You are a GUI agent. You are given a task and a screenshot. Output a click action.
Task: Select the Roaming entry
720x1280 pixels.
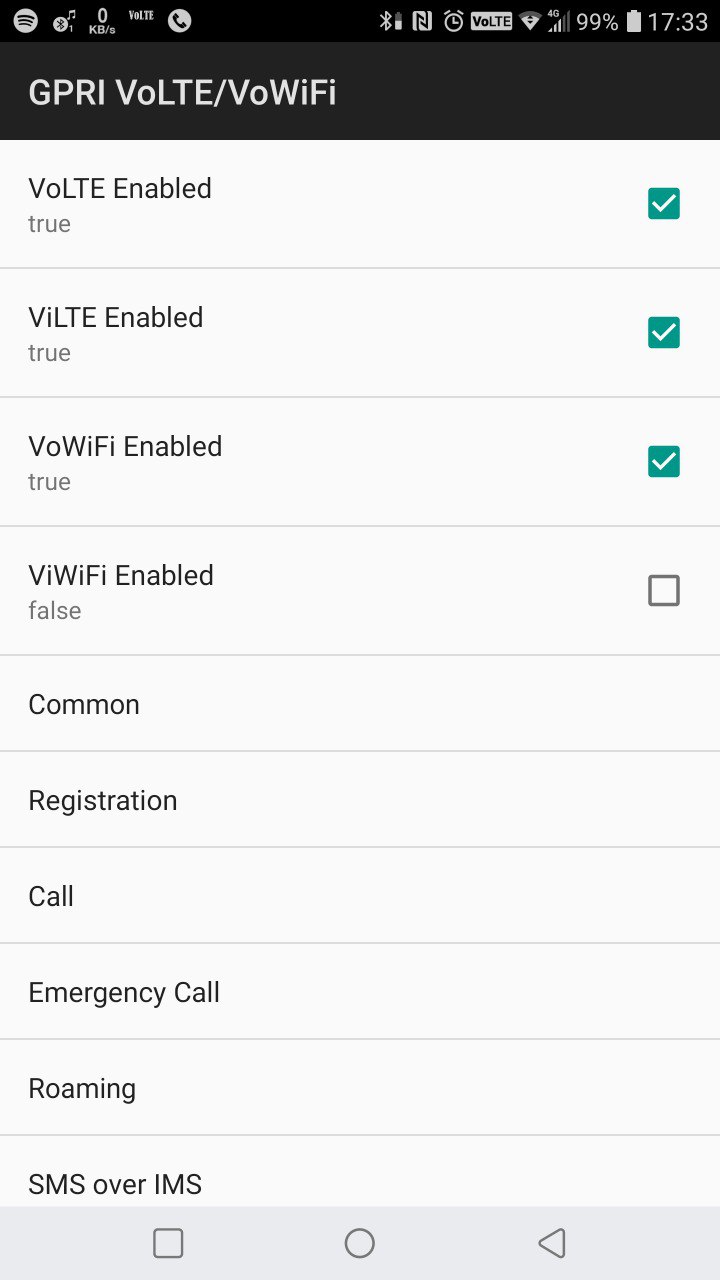click(x=82, y=1088)
